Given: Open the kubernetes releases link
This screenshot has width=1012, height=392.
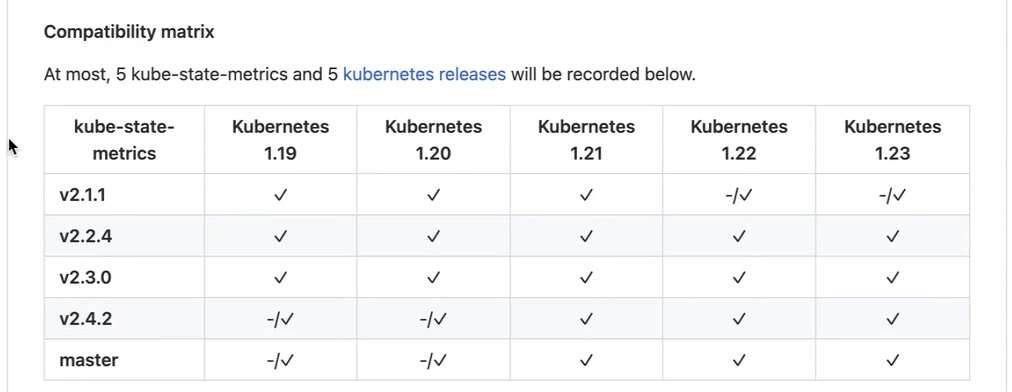Looking at the screenshot, I should tap(424, 74).
